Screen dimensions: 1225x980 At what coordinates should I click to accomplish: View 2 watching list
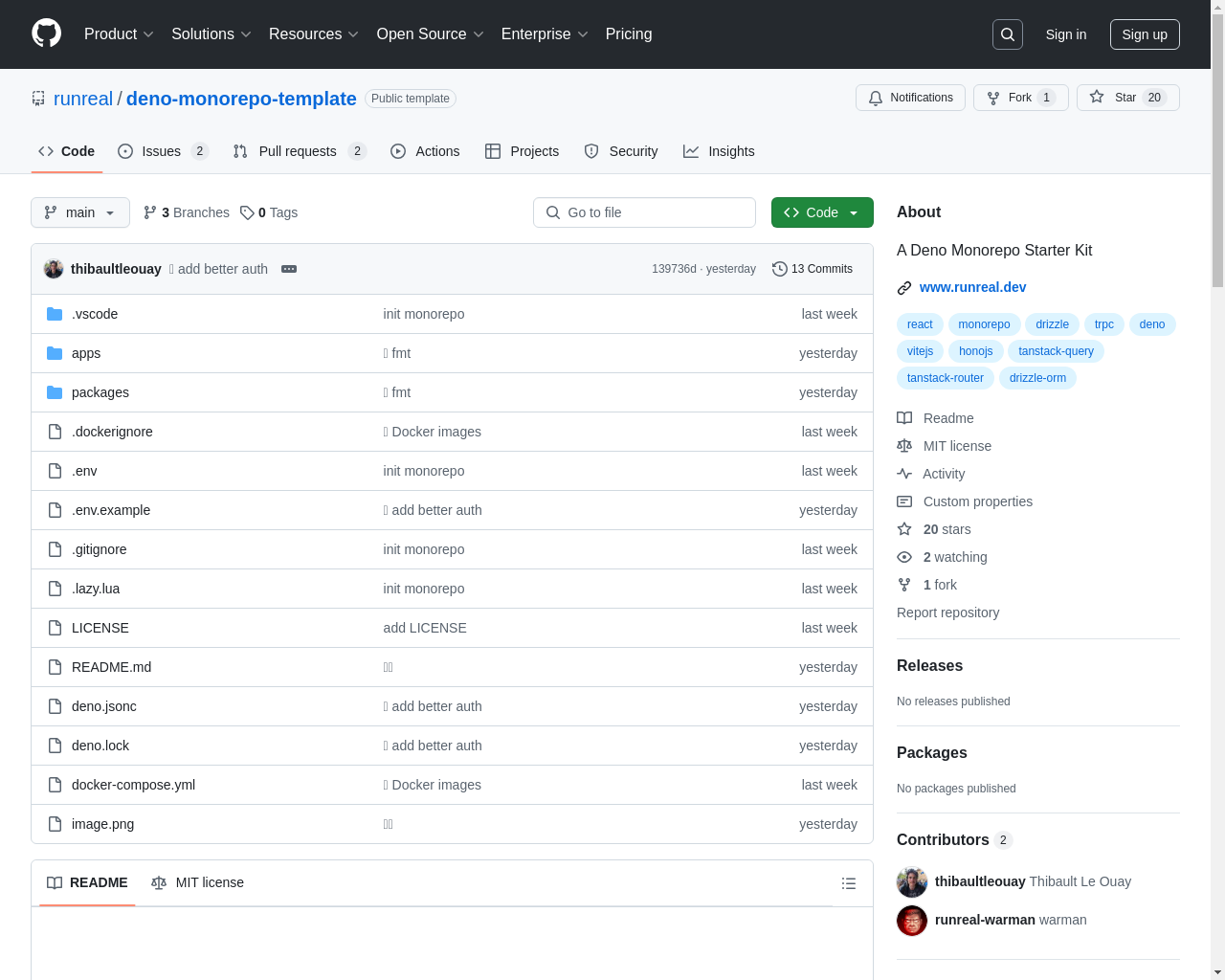[942, 557]
